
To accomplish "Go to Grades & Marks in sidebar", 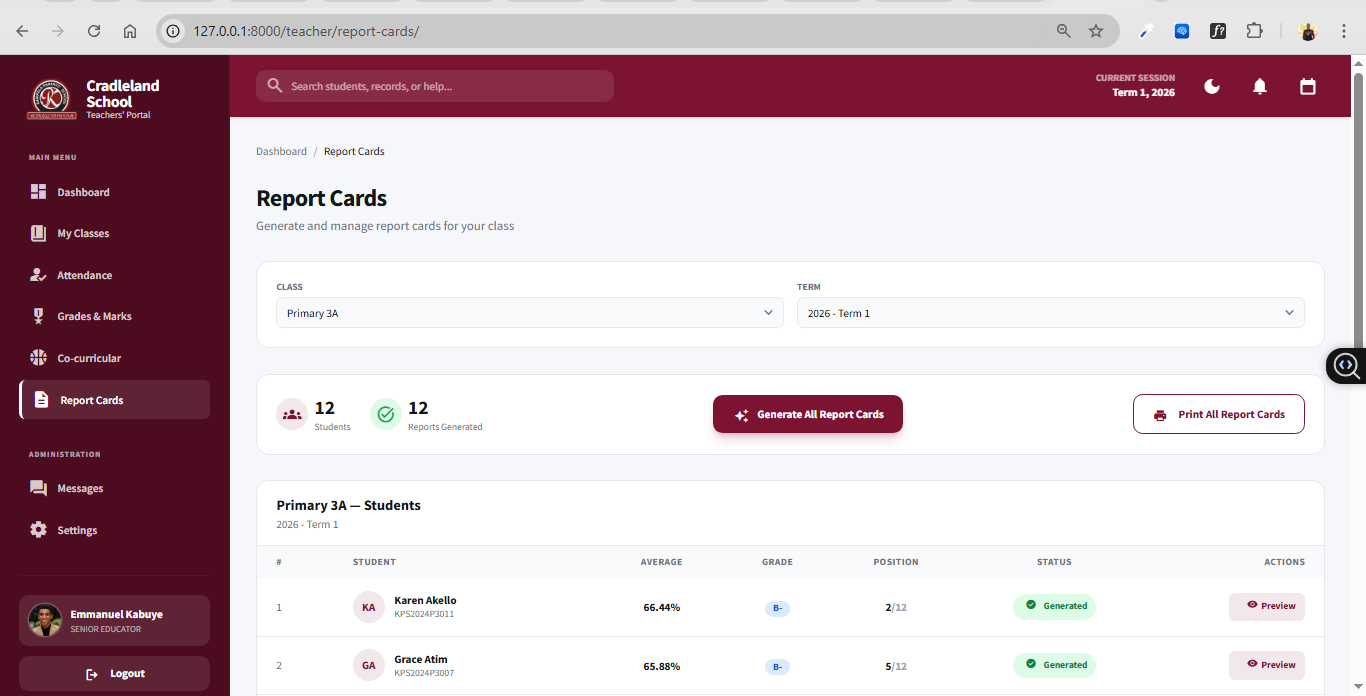I will coord(94,317).
